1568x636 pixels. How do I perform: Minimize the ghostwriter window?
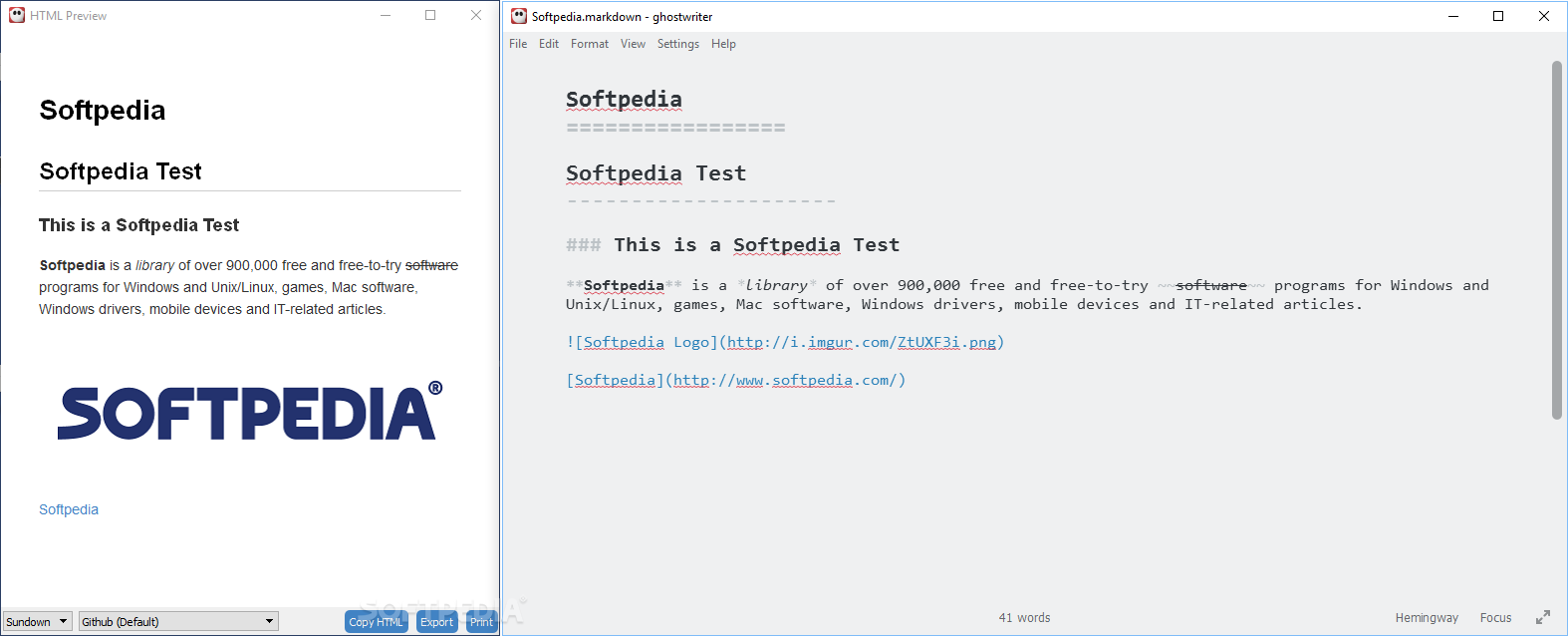[x=1453, y=16]
